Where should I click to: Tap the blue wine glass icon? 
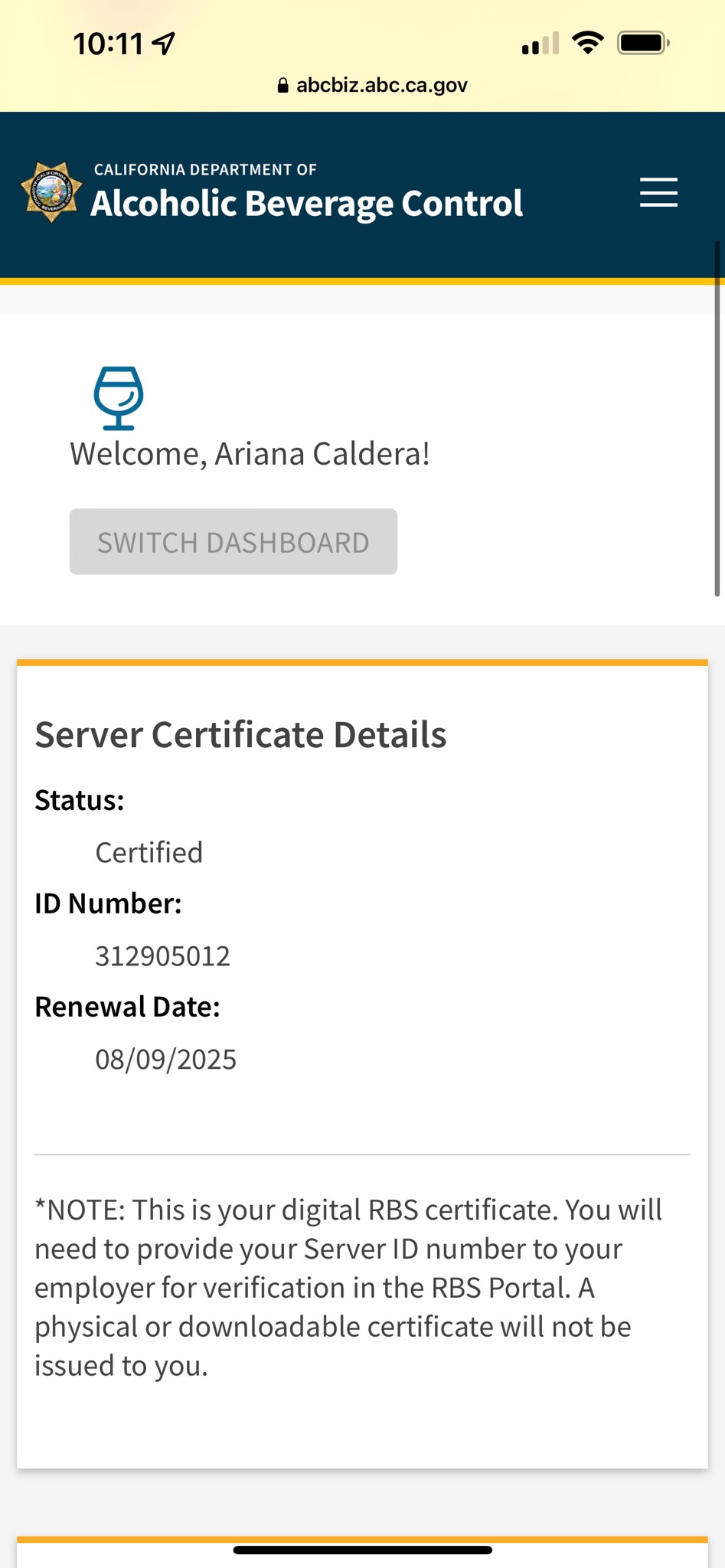[118, 397]
